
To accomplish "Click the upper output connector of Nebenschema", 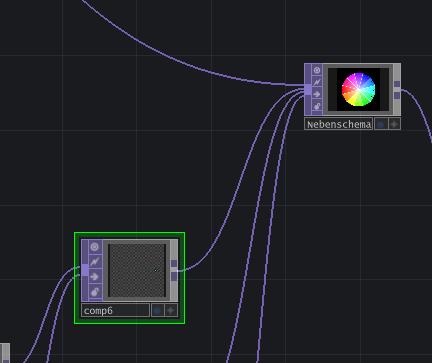I will (397, 84).
